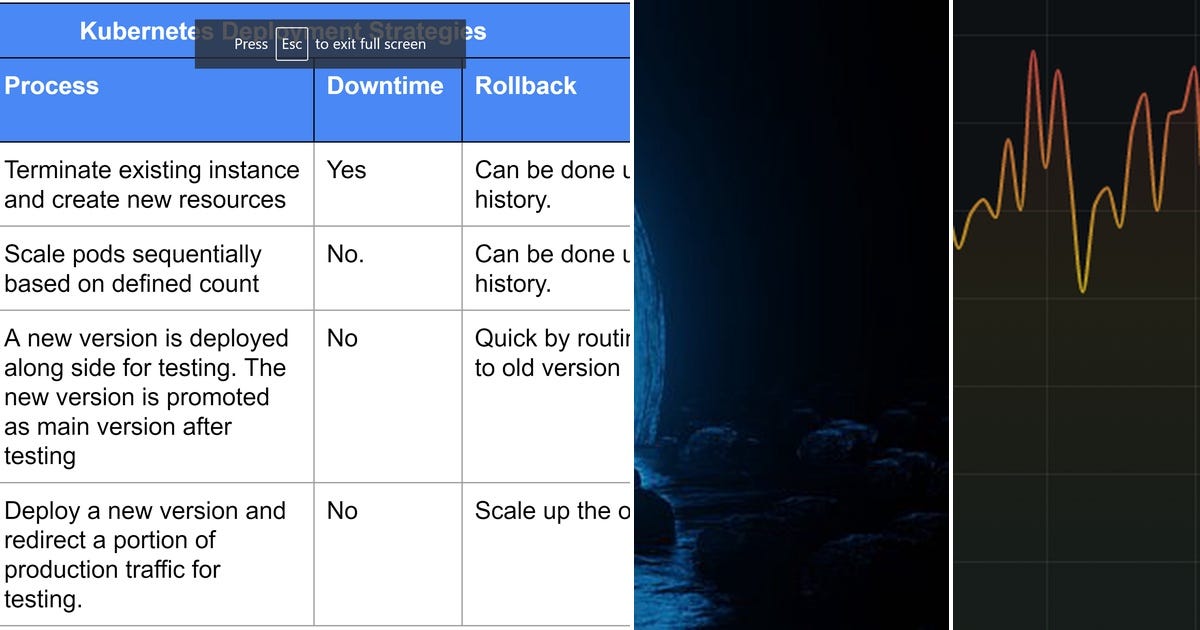This screenshot has width=1200, height=630.
Task: Click the 'Scale up the o...' rollback cell
Action: point(552,511)
